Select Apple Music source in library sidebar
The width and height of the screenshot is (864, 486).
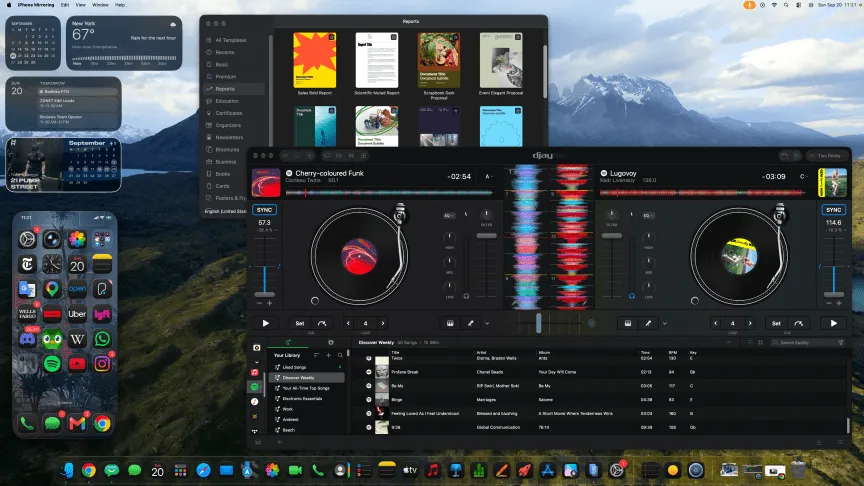[x=255, y=372]
